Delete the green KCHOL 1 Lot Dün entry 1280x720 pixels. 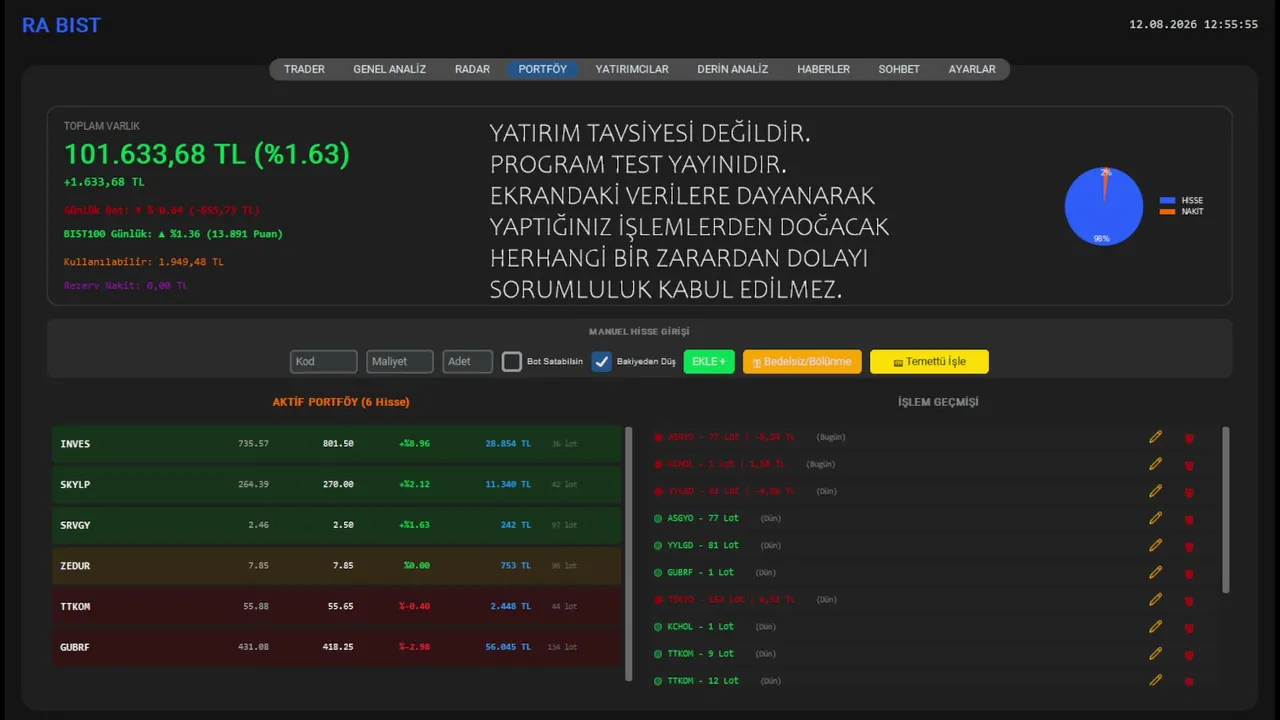tap(1189, 627)
